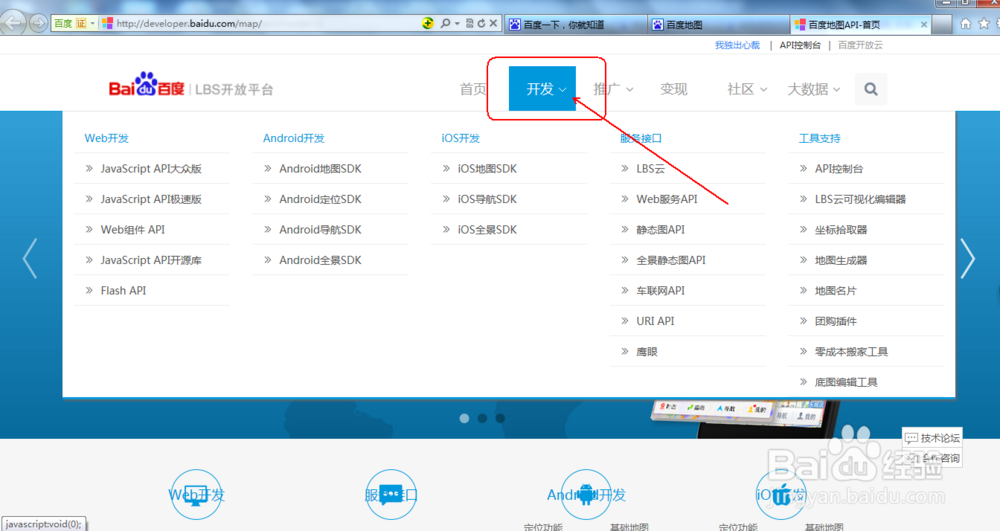The height and width of the screenshot is (531, 1000).
Task: Click the address bar search magnifier icon
Action: (x=445, y=24)
